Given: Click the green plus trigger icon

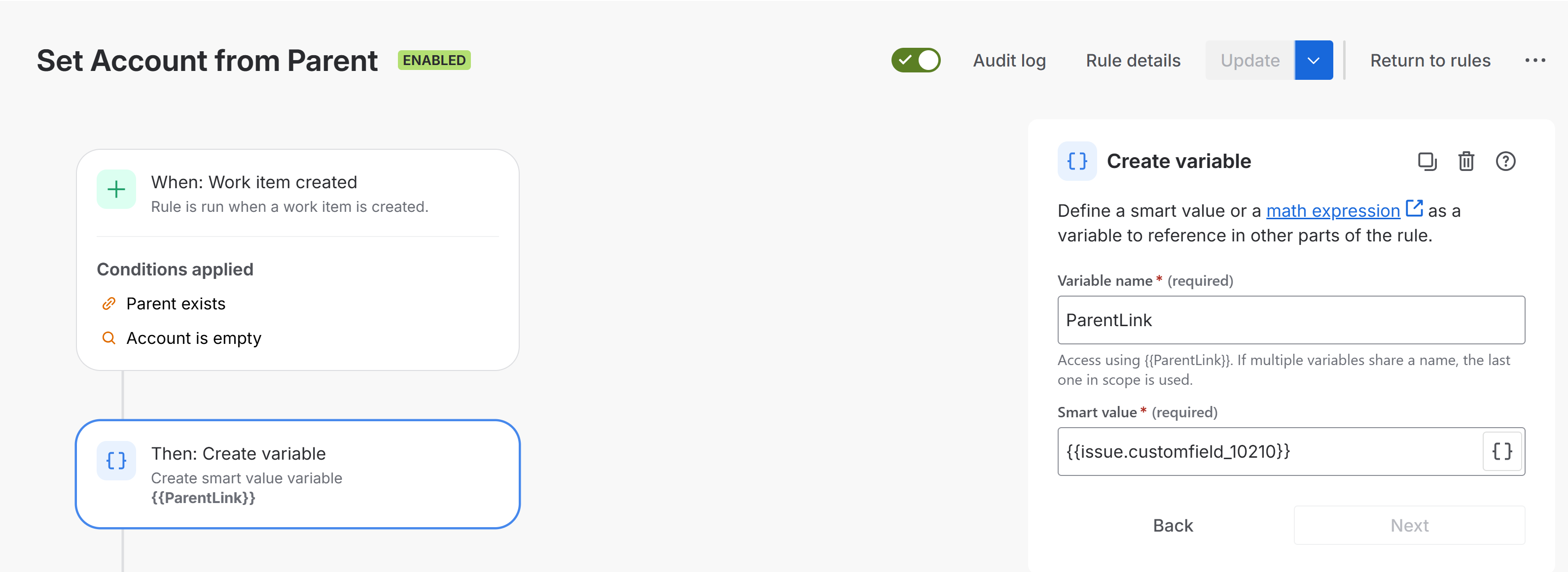Looking at the screenshot, I should click(x=116, y=189).
